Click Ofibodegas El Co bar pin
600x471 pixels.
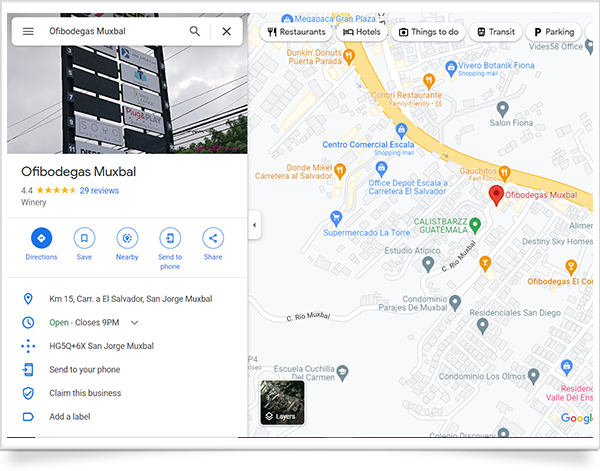(571, 267)
